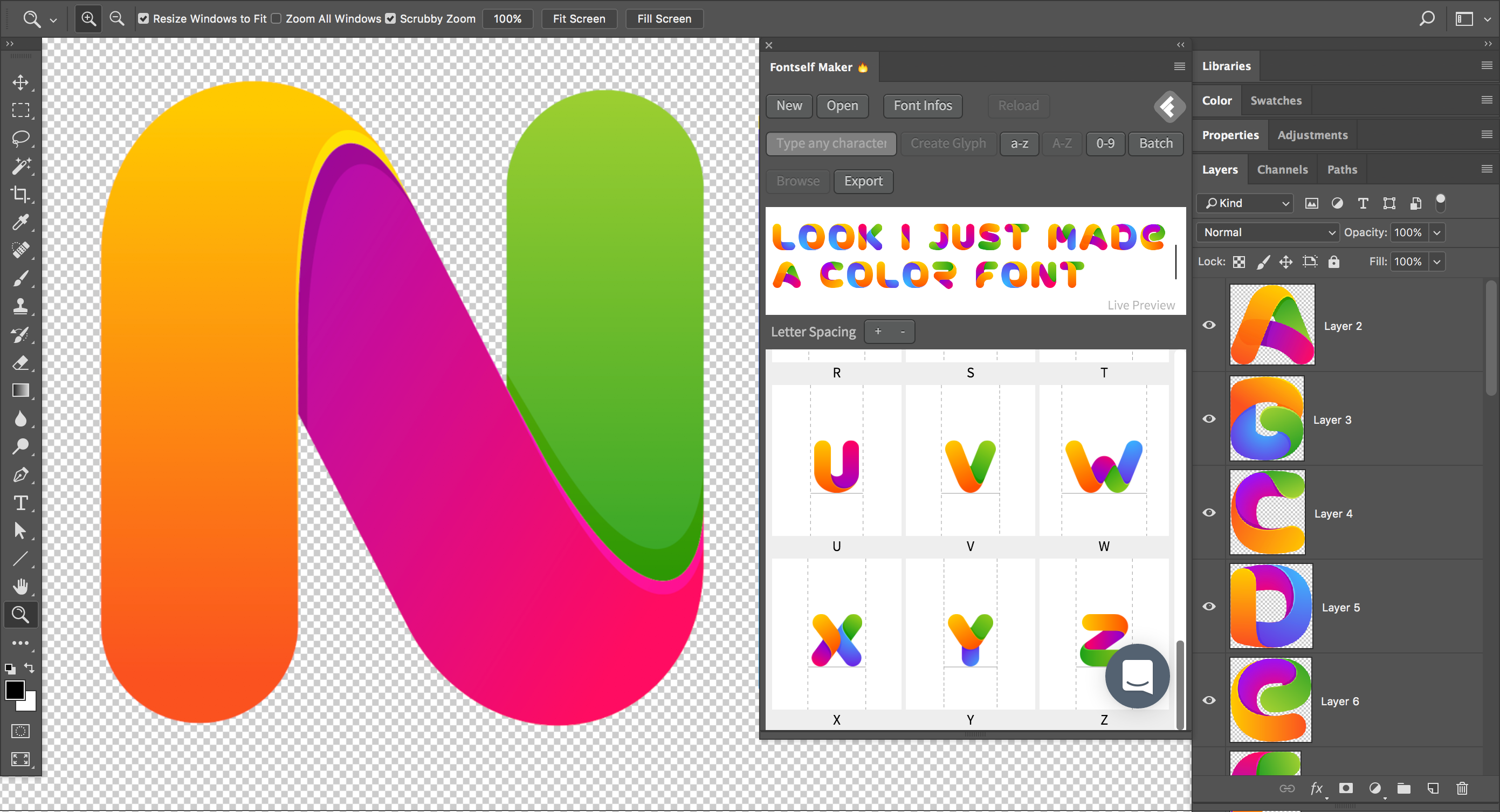
Task: Toggle visibility of Layer 5
Action: (x=1210, y=607)
